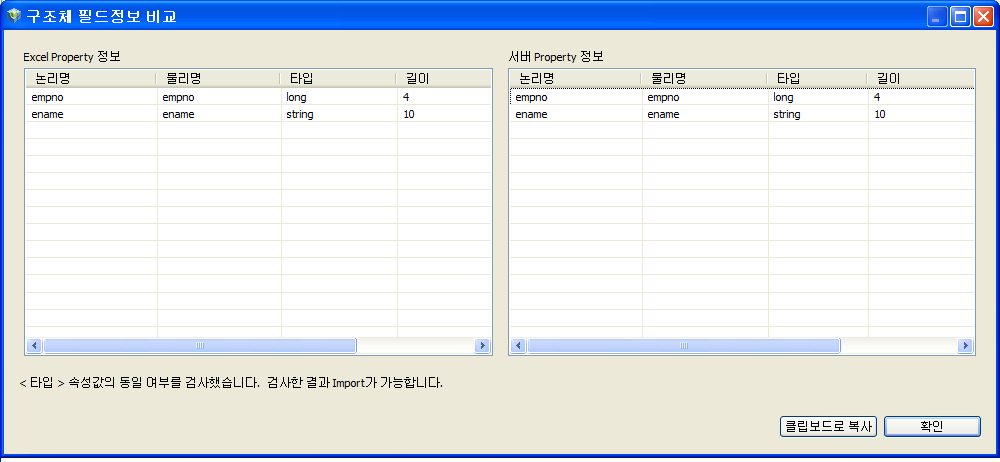Click the 확인 button
The height and width of the screenshot is (462, 1000).
point(931,426)
